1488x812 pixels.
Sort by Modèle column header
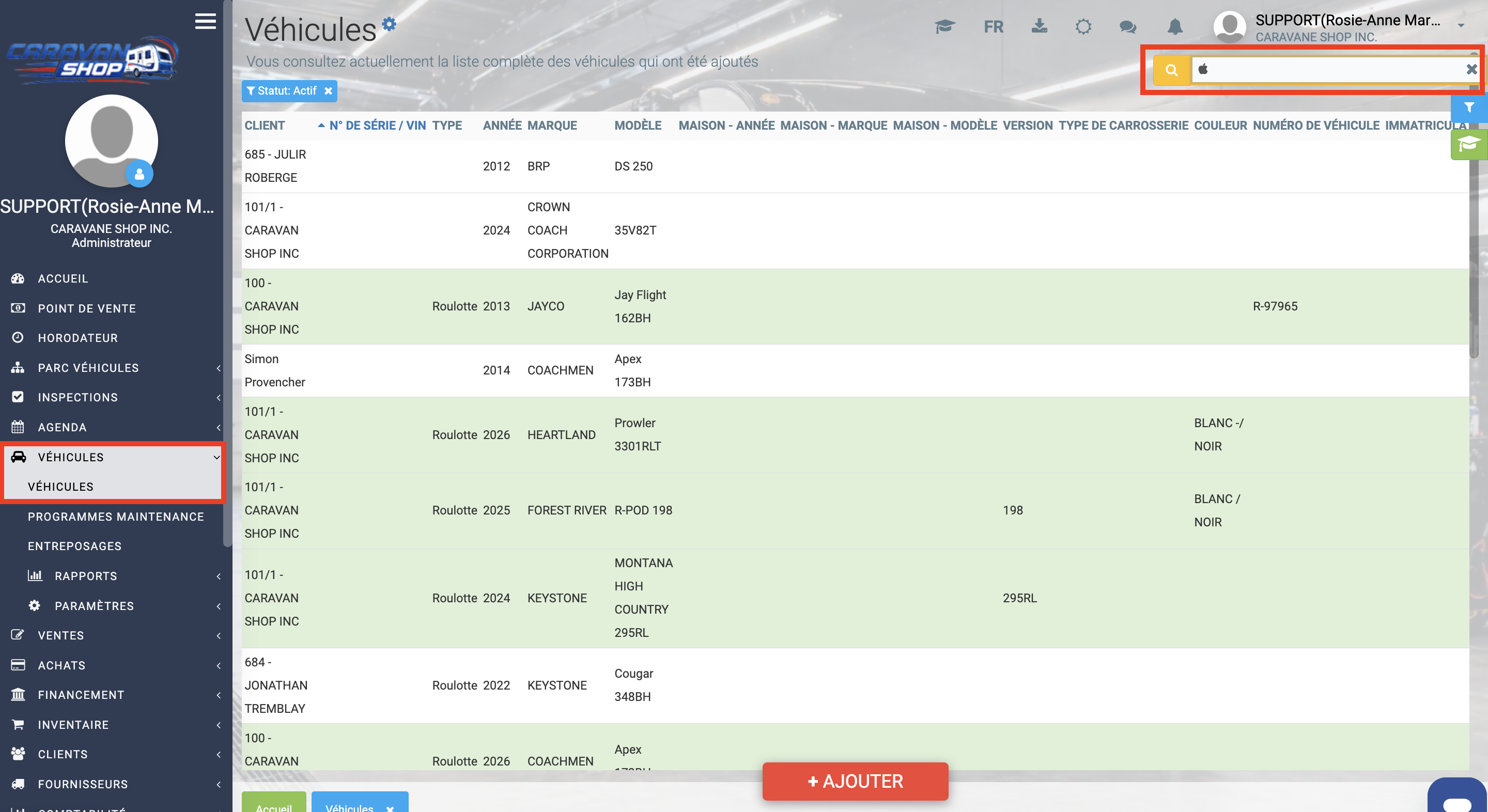(638, 126)
